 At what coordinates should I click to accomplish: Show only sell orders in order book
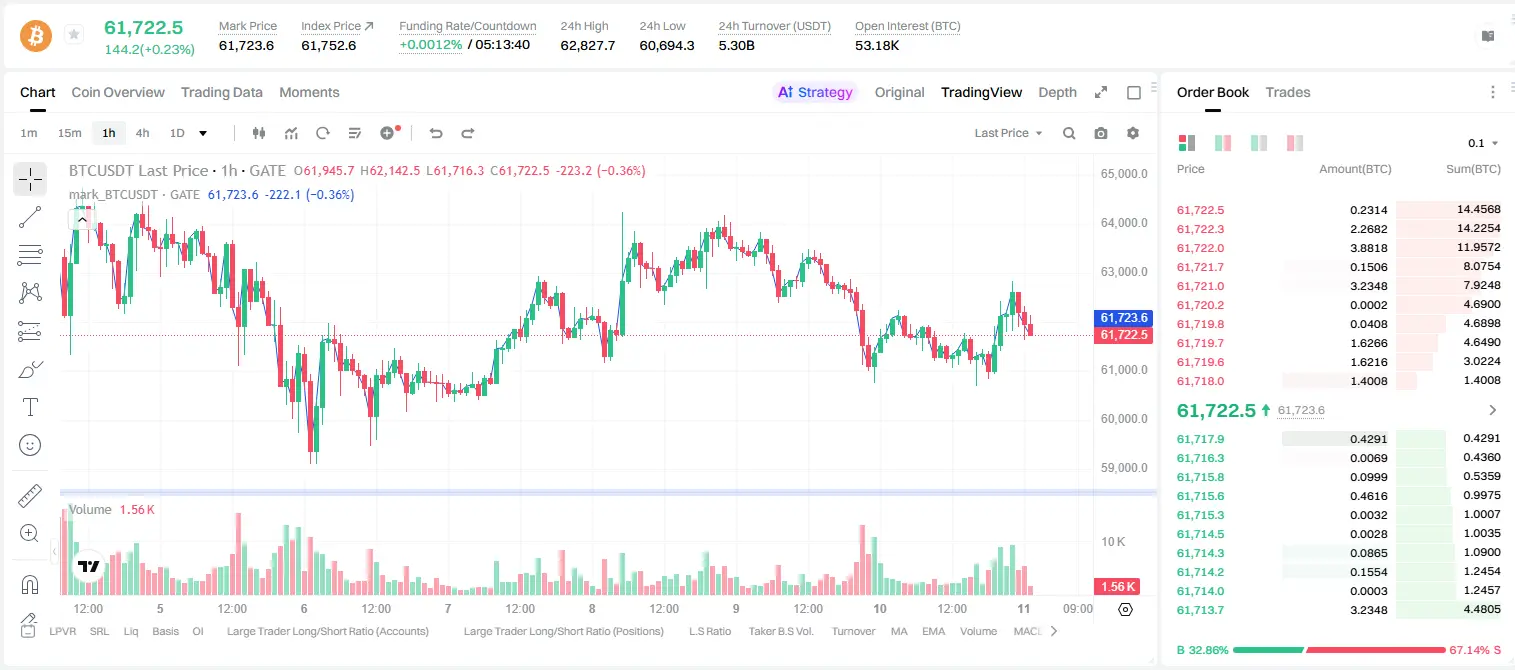pyautogui.click(x=1295, y=143)
